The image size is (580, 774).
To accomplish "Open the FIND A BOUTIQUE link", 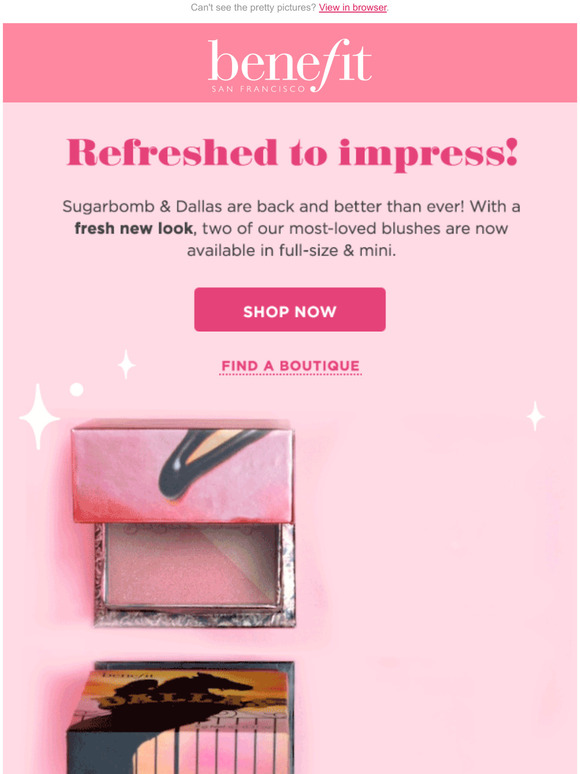I will click(x=290, y=366).
